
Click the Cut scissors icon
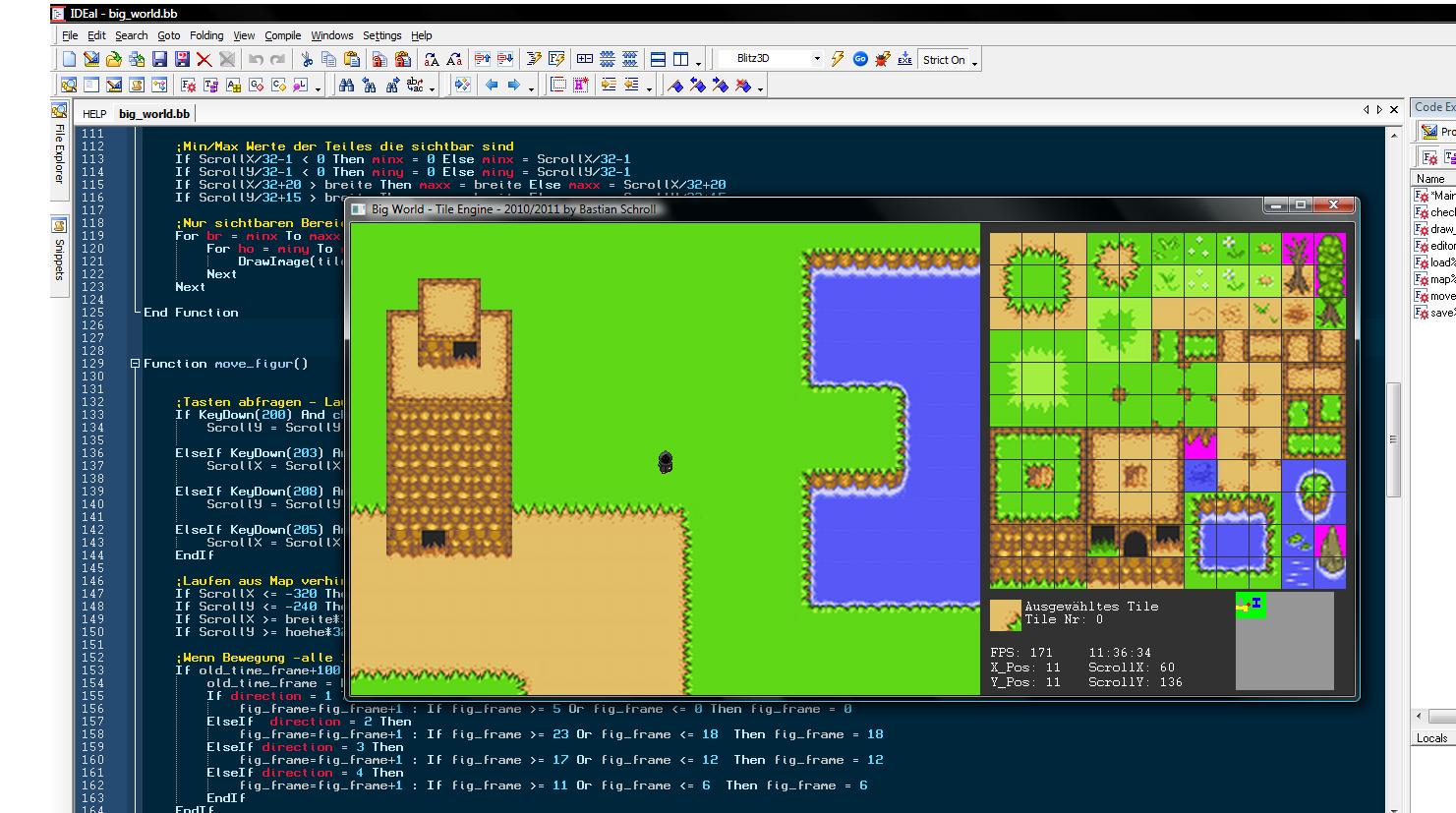pos(307,59)
